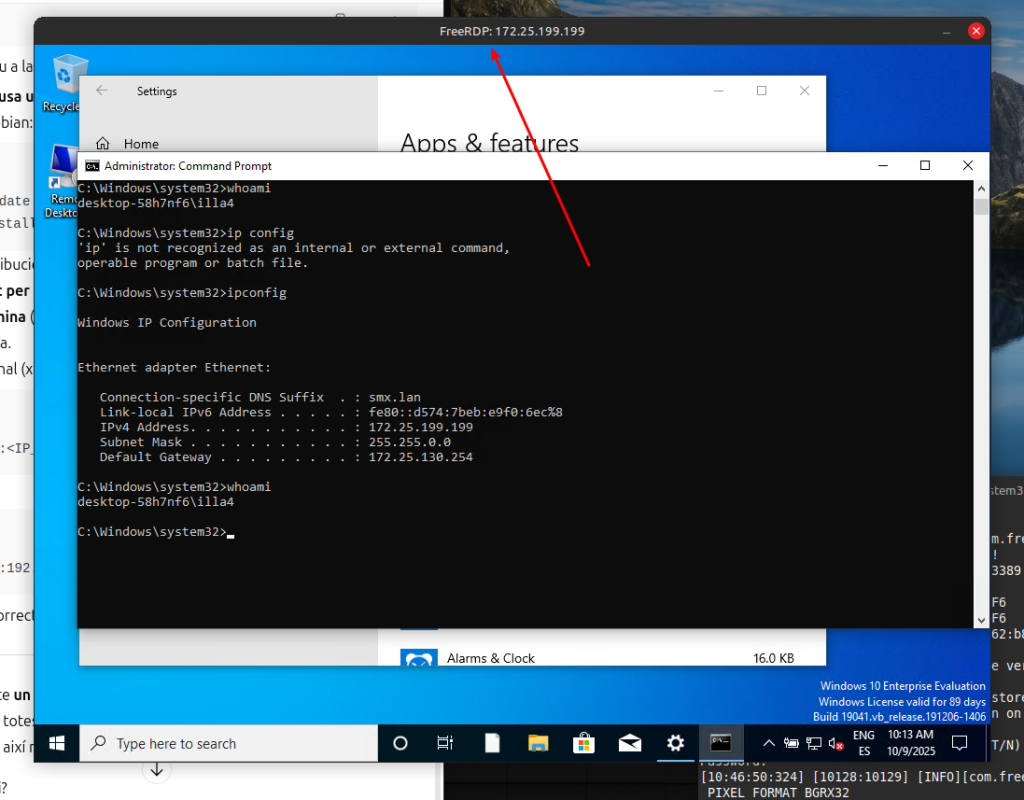Select the Command Prompt taskbar icon
The image size is (1024, 800).
[721, 743]
